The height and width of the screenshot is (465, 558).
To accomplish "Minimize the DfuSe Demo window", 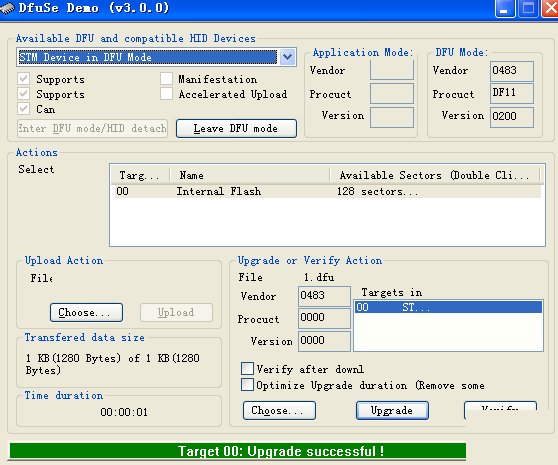I will click(505, 9).
